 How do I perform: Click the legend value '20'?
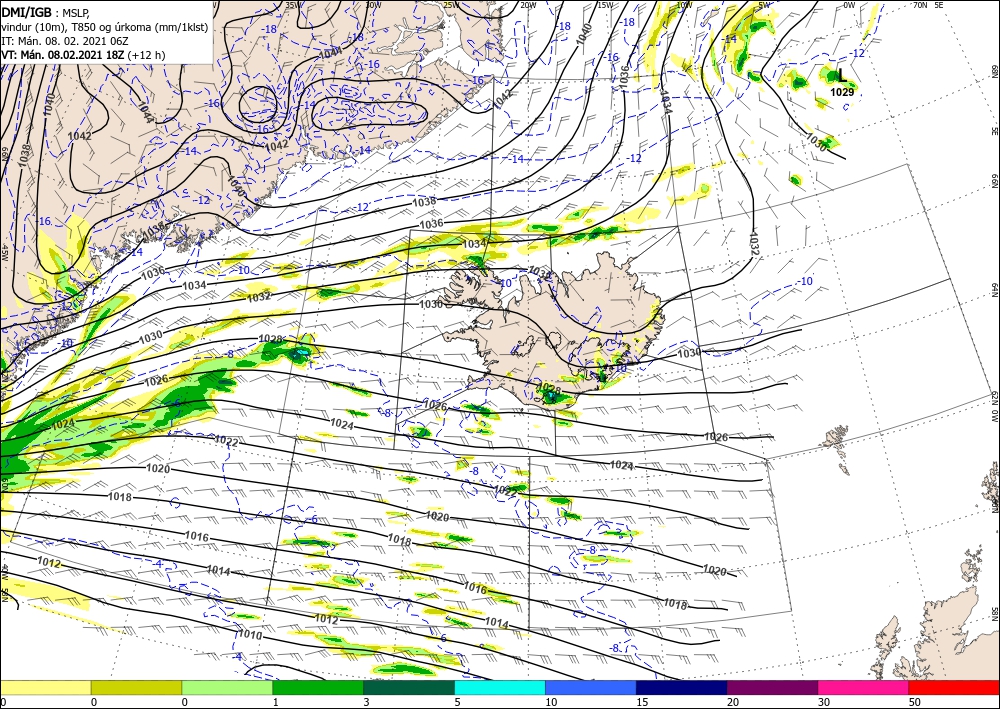click(733, 702)
